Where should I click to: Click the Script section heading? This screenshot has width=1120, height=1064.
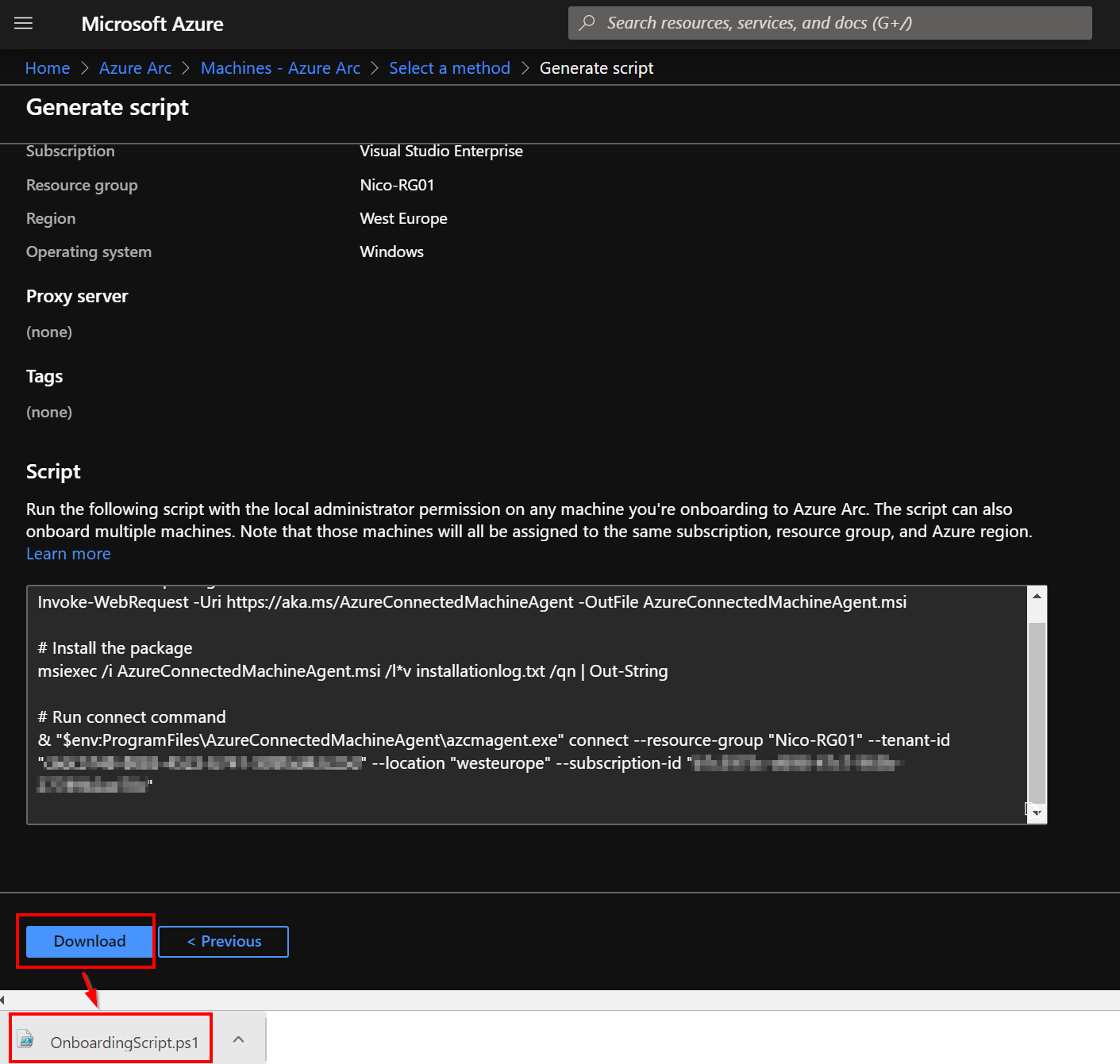[x=53, y=471]
